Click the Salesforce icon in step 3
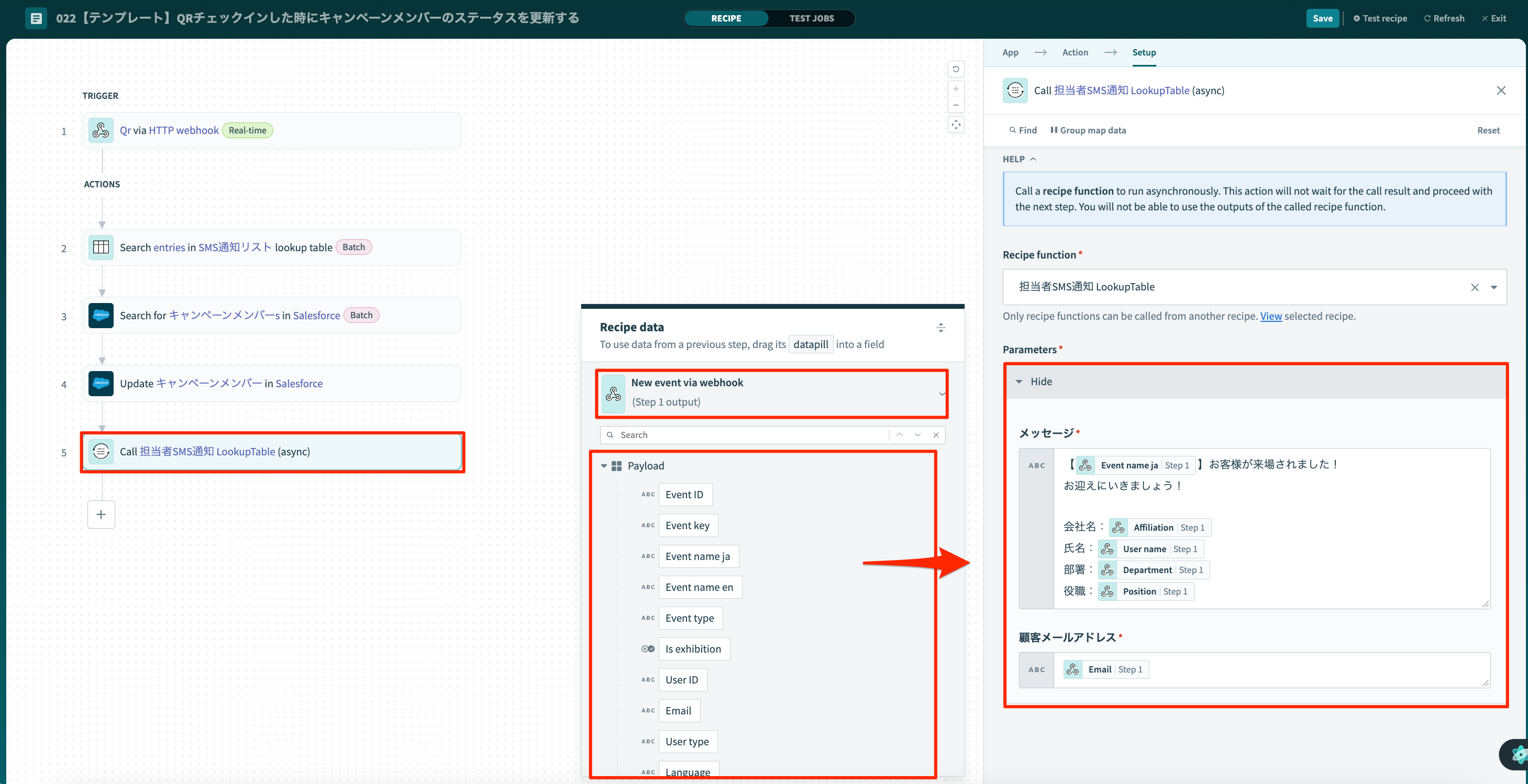Image resolution: width=1528 pixels, height=784 pixels. 101,316
